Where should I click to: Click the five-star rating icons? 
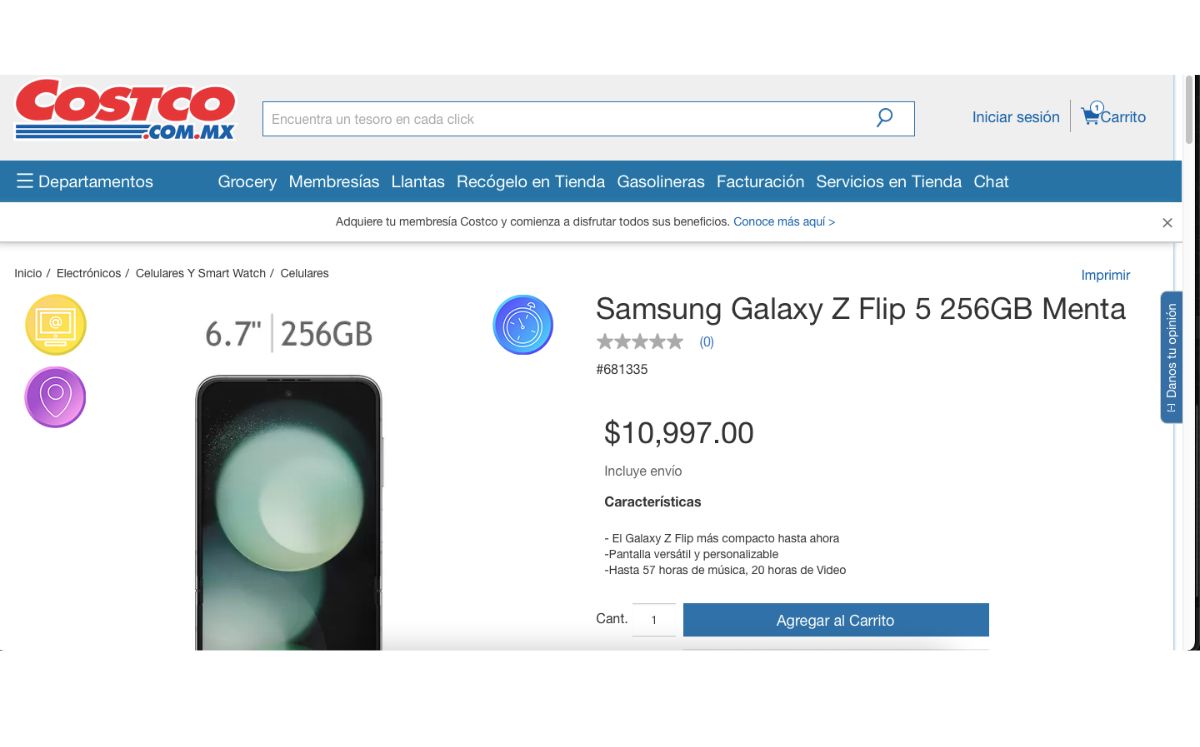click(640, 342)
